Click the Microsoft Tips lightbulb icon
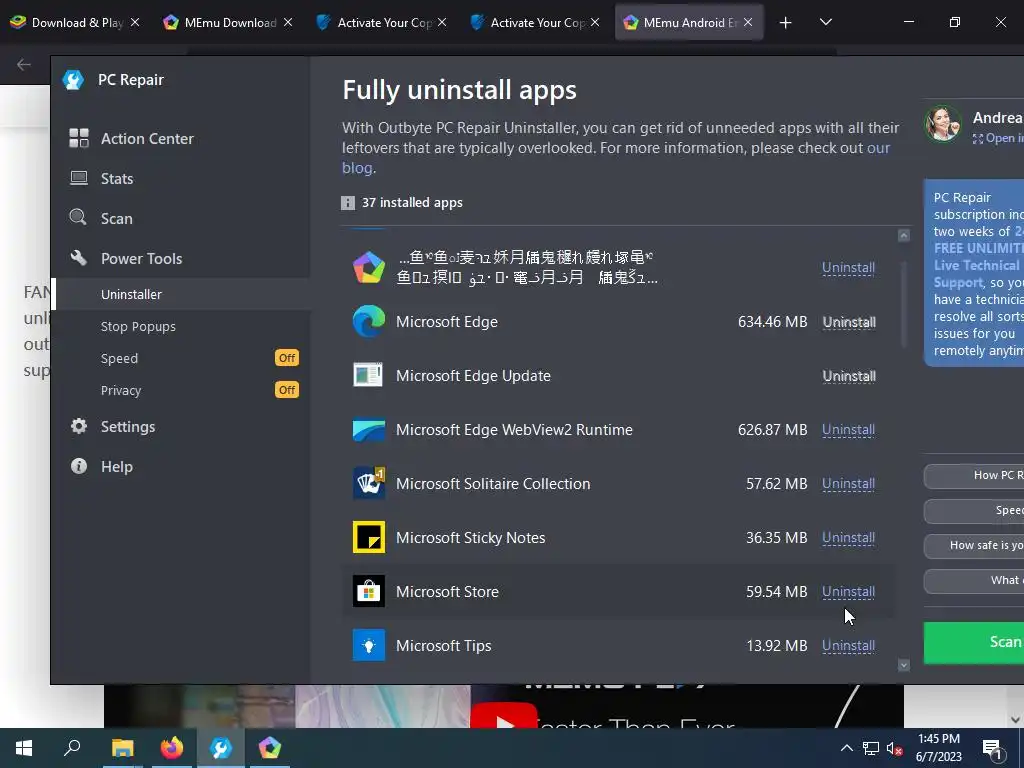 [369, 645]
